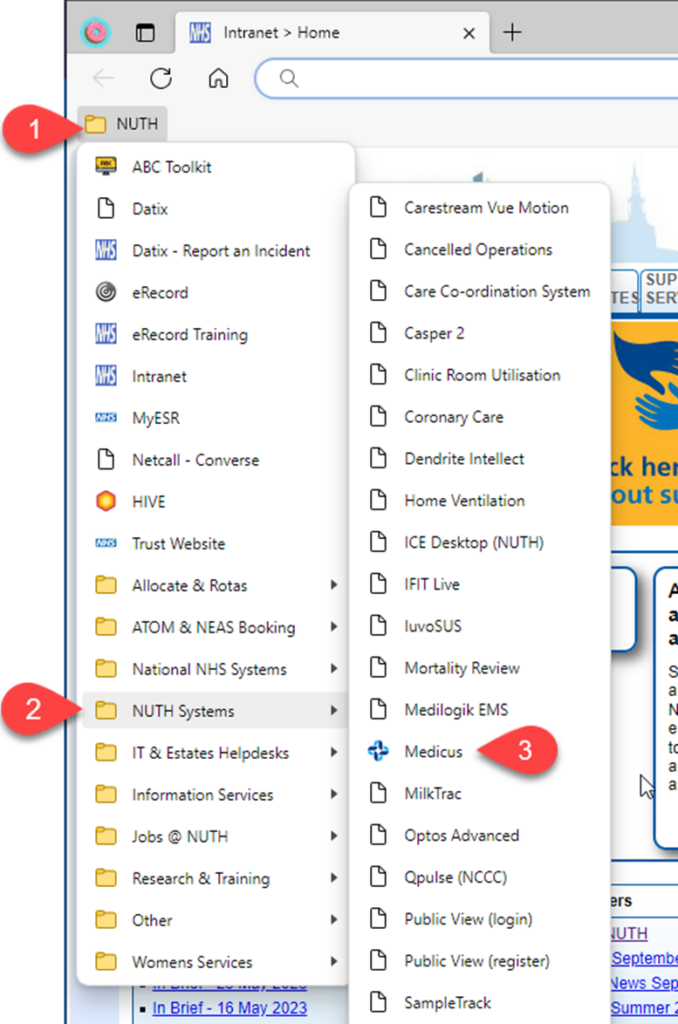The height and width of the screenshot is (1024, 678).
Task: Open Trust Website bookmark
Action: [x=216, y=543]
